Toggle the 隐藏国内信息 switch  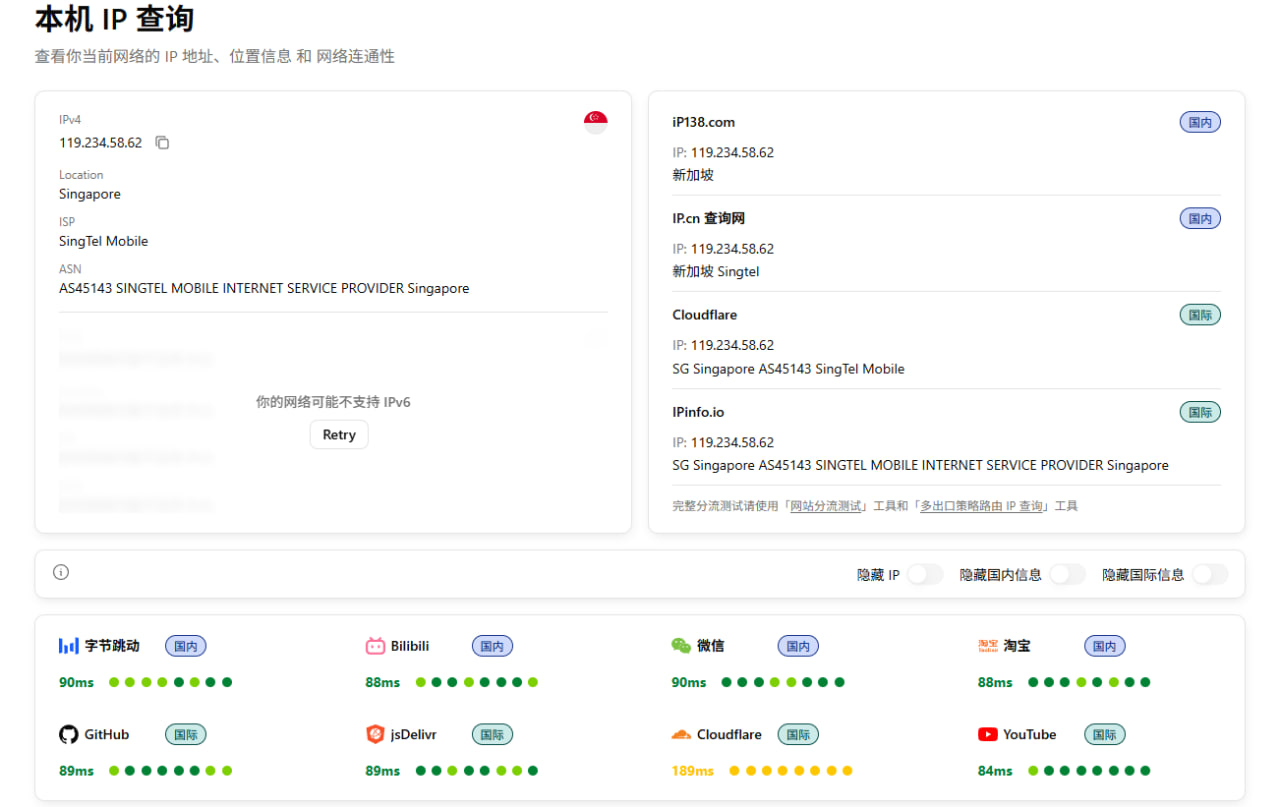point(1067,574)
